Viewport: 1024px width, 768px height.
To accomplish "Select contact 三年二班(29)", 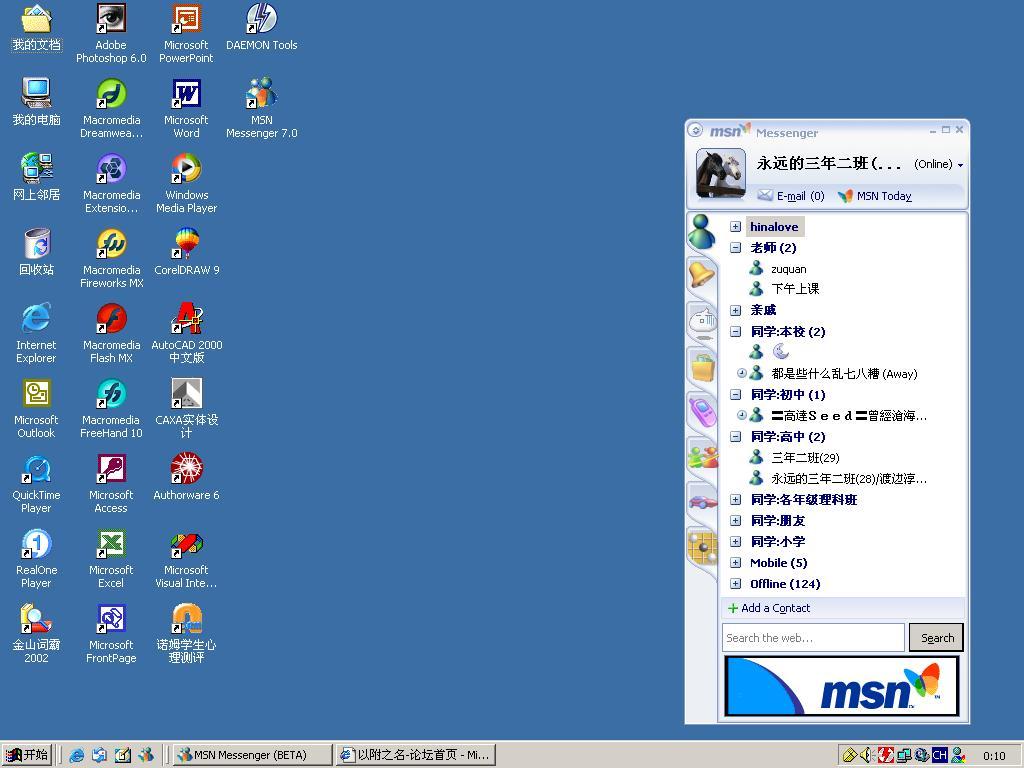I will coord(794,458).
